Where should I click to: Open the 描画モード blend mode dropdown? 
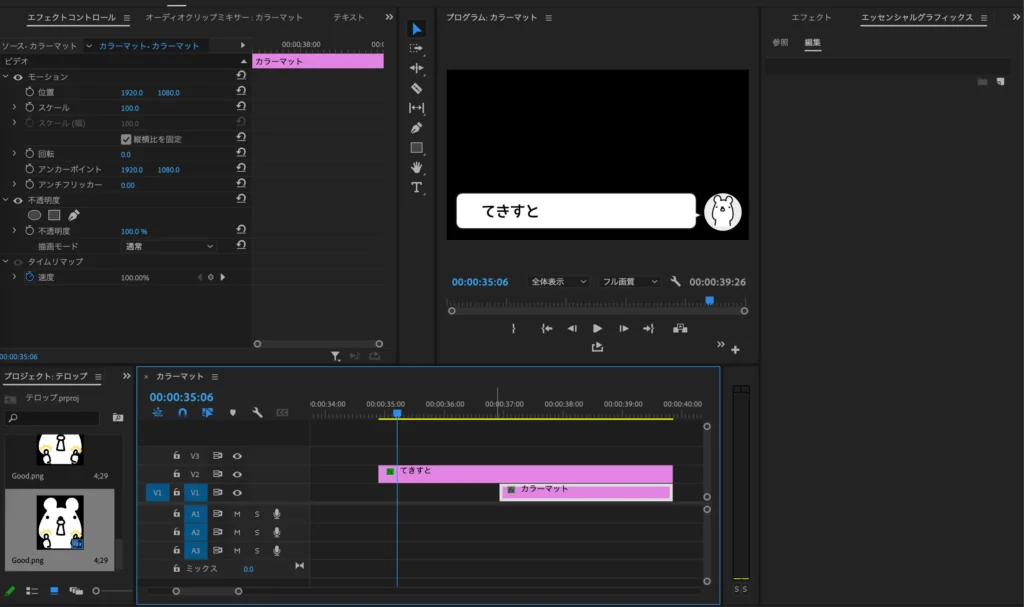pyautogui.click(x=168, y=246)
